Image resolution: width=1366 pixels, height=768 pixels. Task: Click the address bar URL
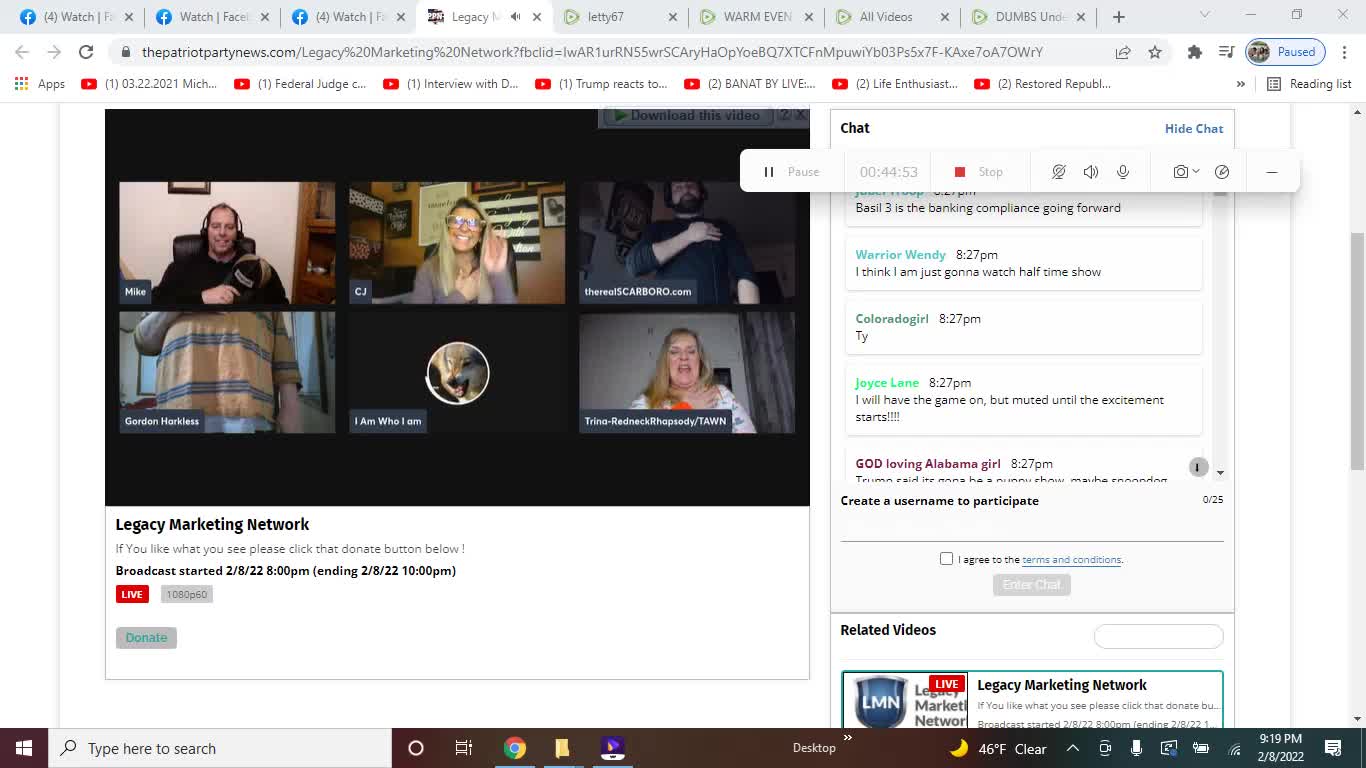tap(592, 52)
